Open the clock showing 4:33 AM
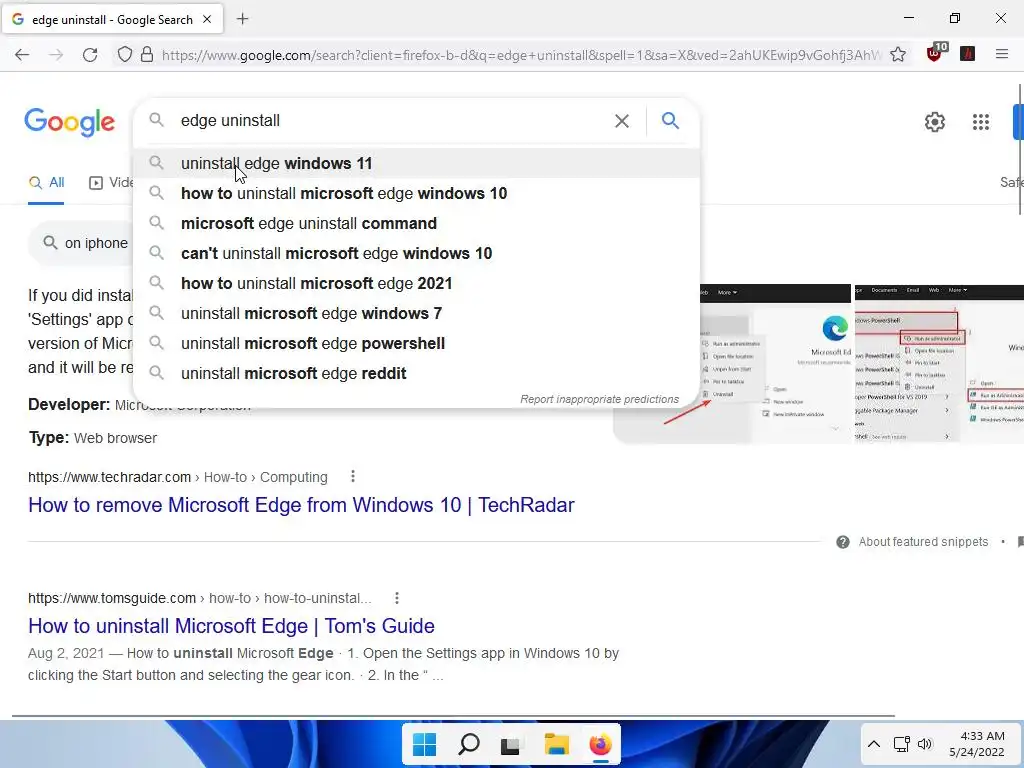 pyautogui.click(x=977, y=744)
